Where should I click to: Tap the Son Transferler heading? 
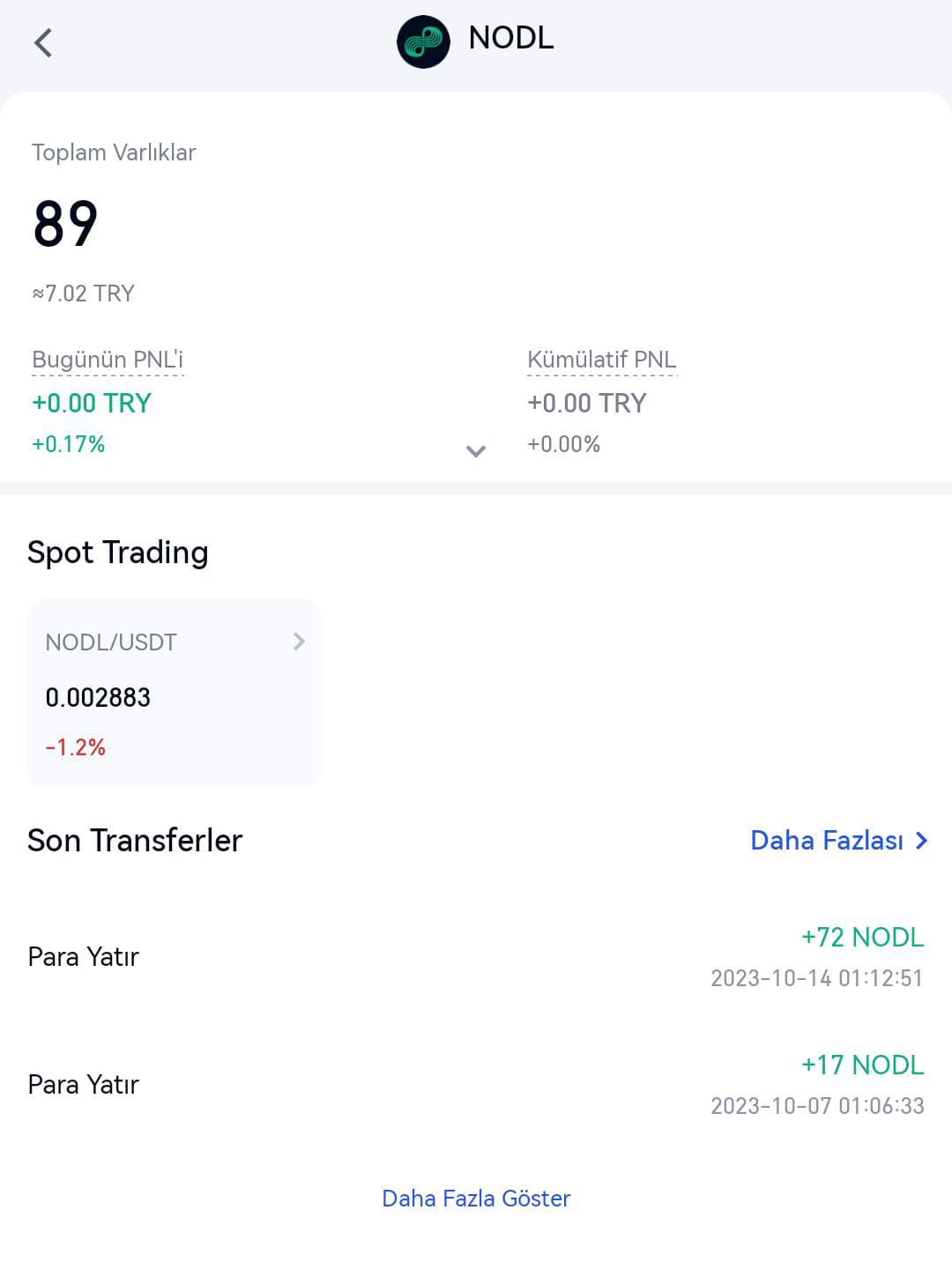[135, 840]
